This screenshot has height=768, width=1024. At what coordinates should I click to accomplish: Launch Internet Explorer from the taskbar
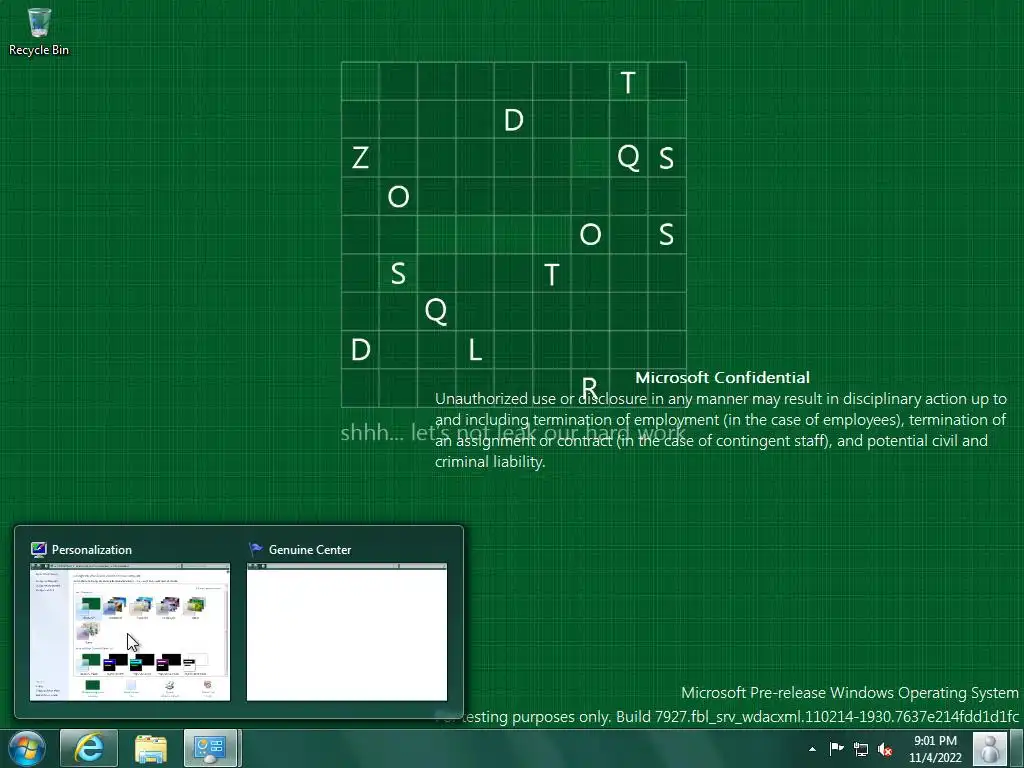tap(89, 748)
